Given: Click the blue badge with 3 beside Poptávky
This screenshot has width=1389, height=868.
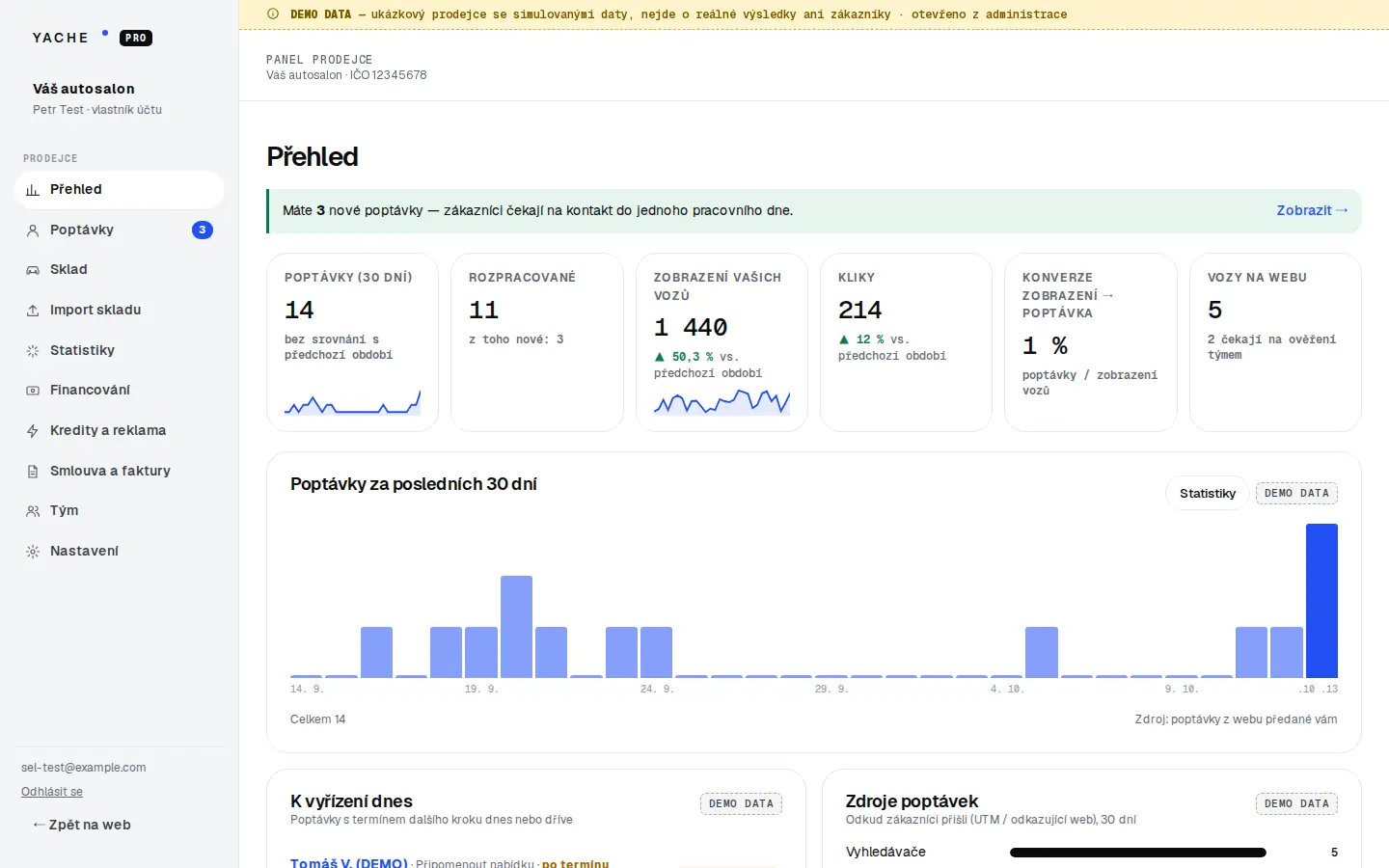Looking at the screenshot, I should (x=203, y=230).
